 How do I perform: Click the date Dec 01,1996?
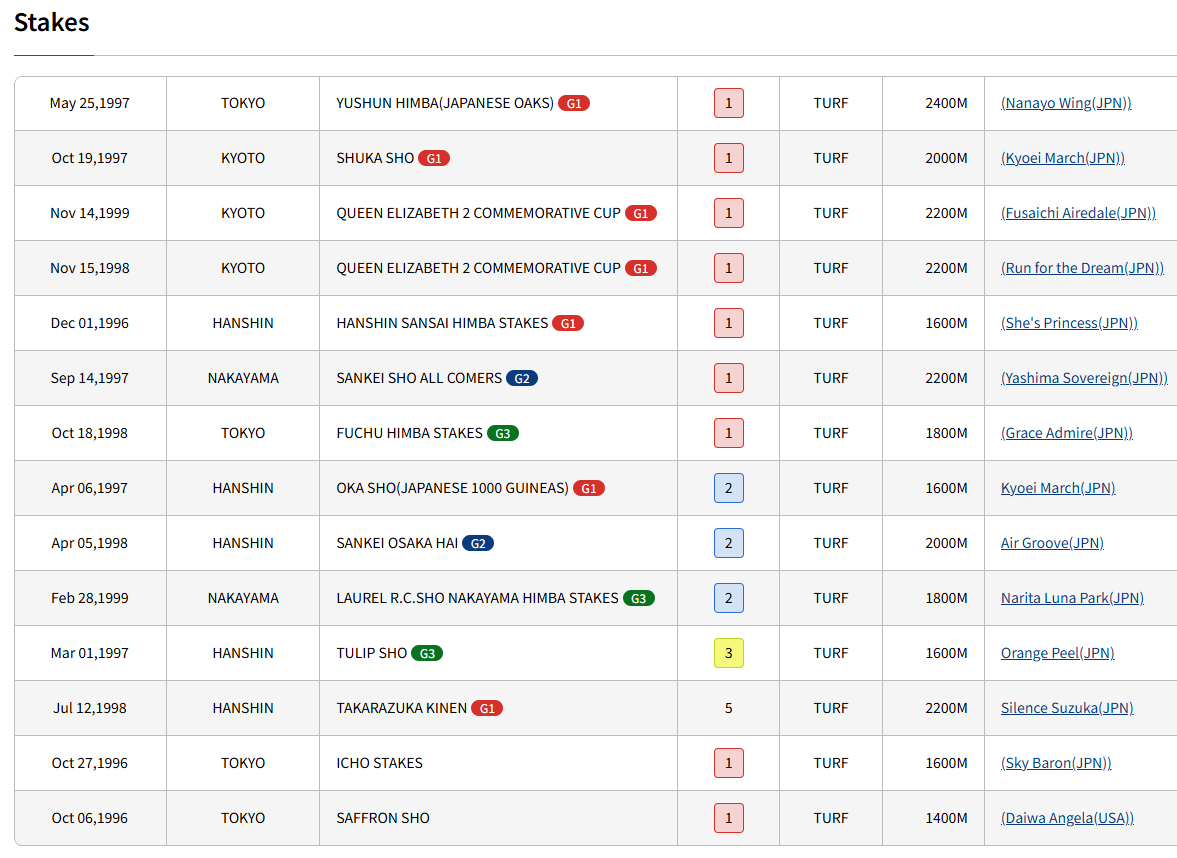89,324
